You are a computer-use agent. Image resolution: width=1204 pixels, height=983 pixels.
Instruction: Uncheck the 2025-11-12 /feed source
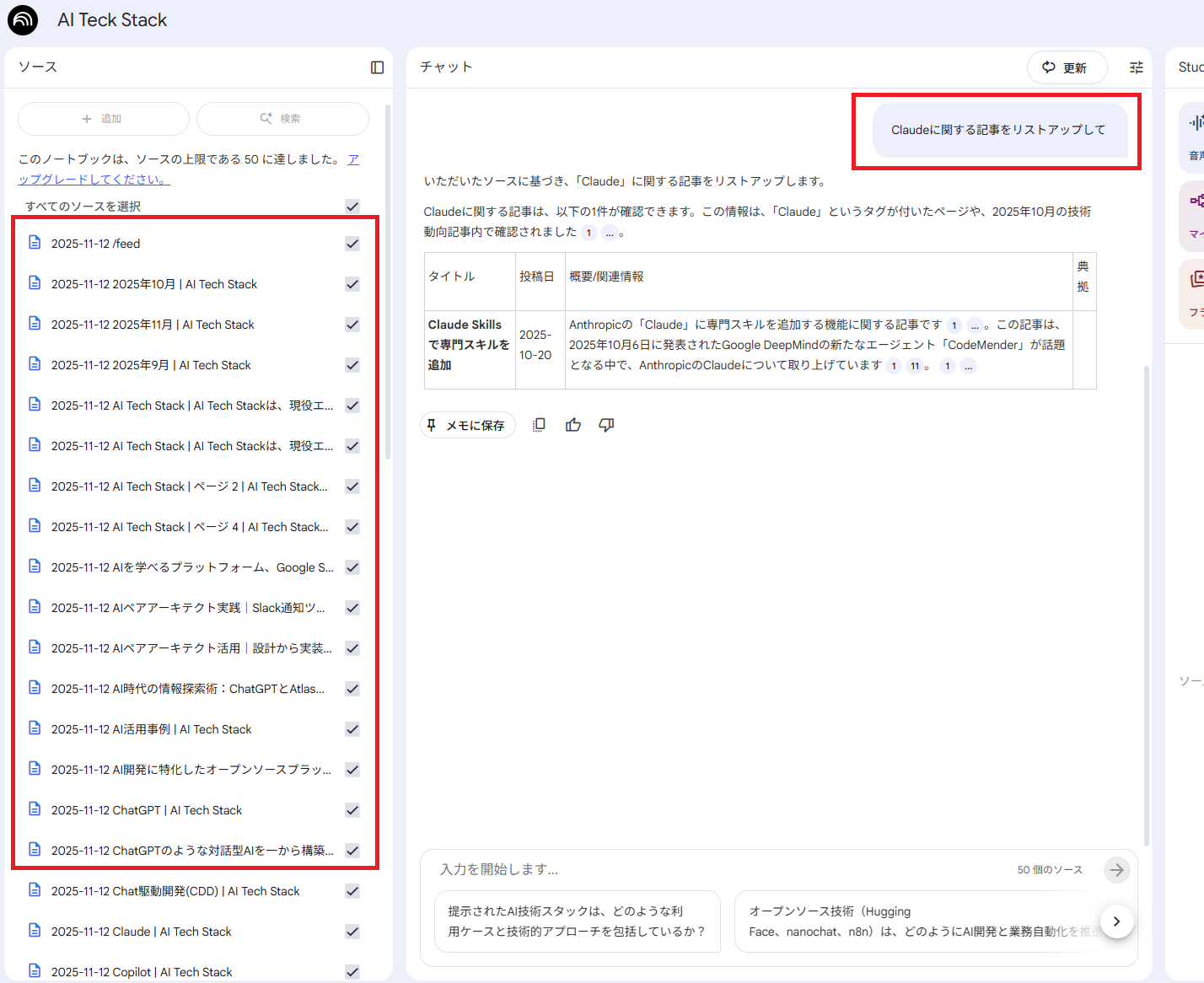[352, 244]
